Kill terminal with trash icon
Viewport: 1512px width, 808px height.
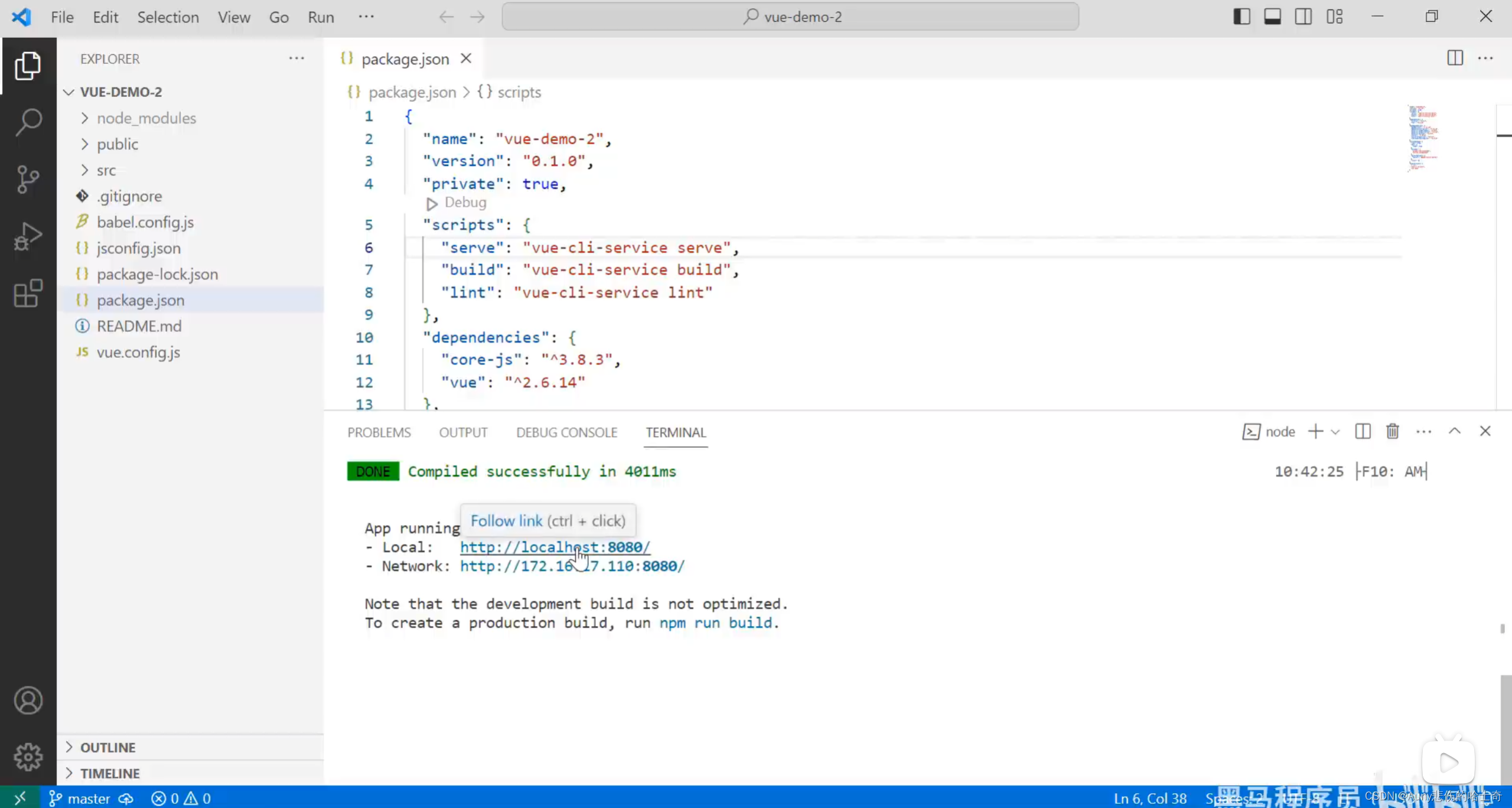click(x=1392, y=432)
